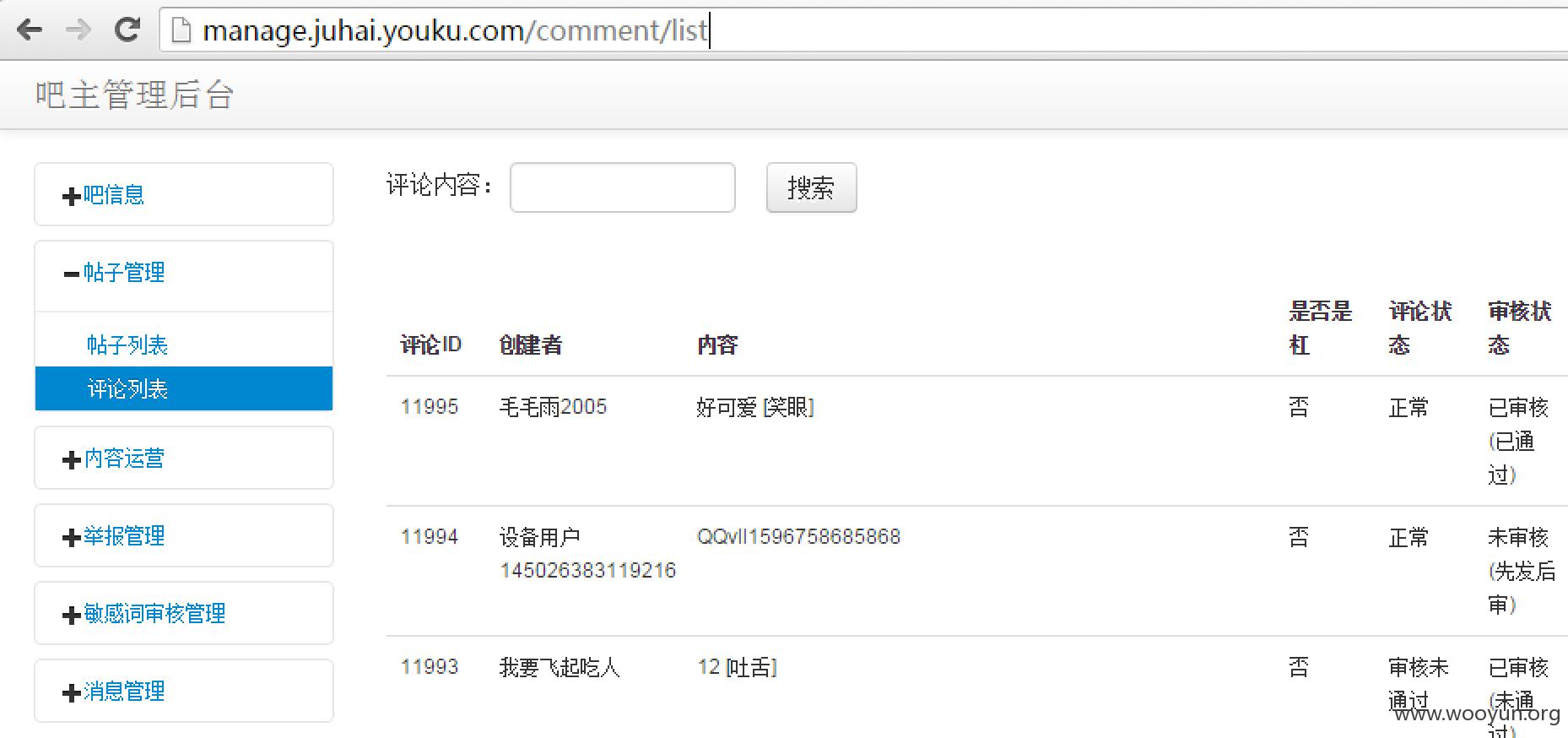Click the 搜索 button
The width and height of the screenshot is (1568, 738).
click(x=811, y=187)
